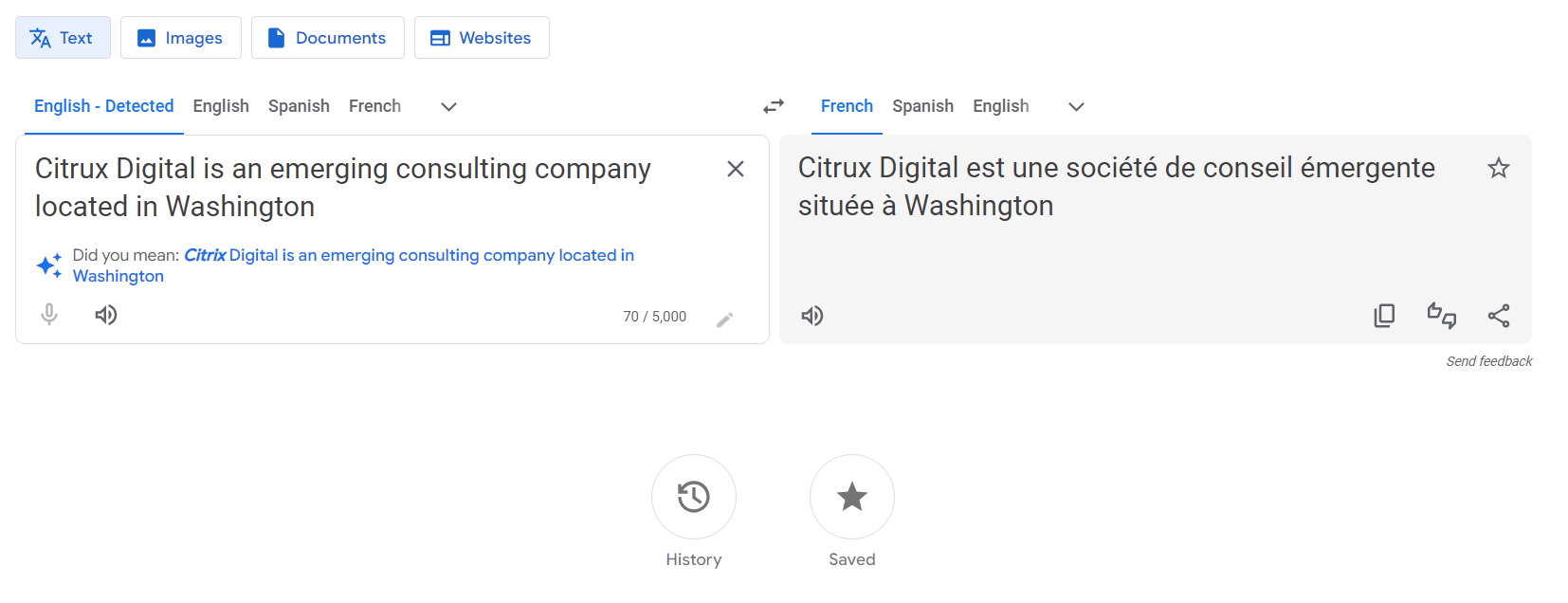Click the microphone icon to translate by voice
Viewport: 1568px width, 603px height.
click(x=48, y=314)
